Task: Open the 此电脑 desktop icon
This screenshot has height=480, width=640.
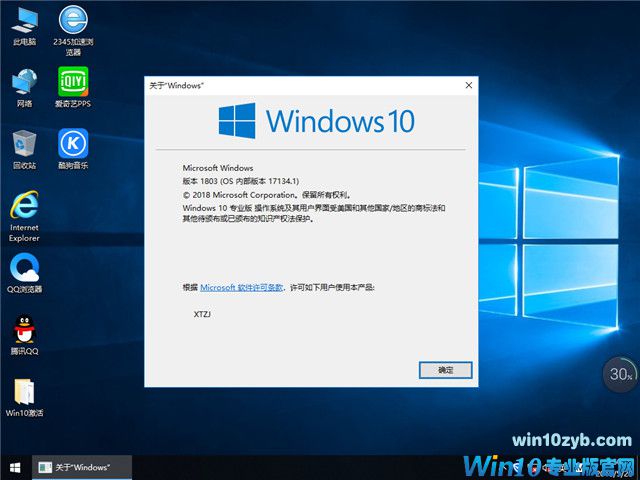Action: (24, 25)
